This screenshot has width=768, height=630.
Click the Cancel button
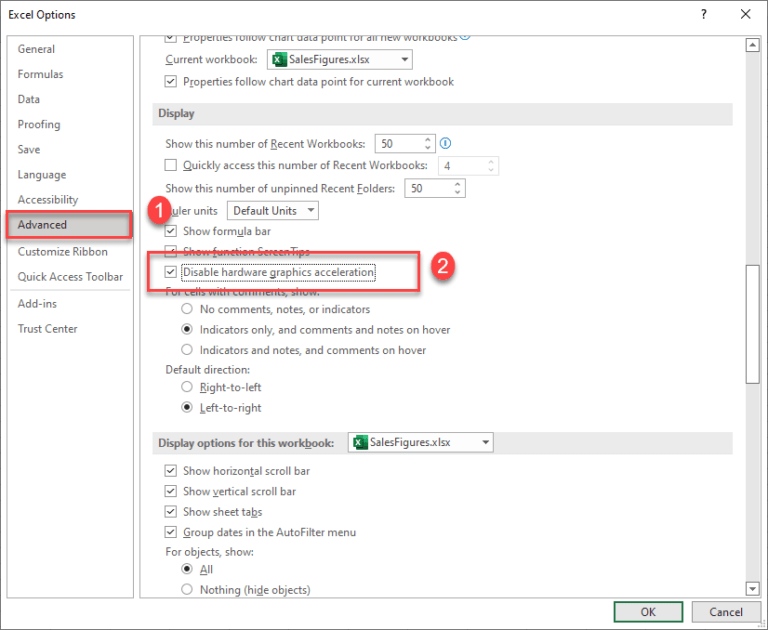[726, 612]
